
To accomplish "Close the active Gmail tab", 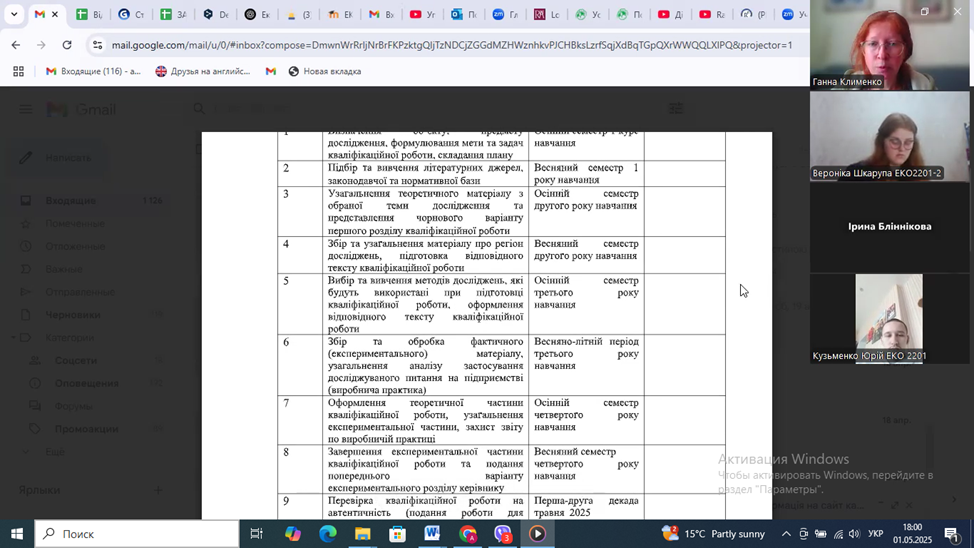I will 55,14.
